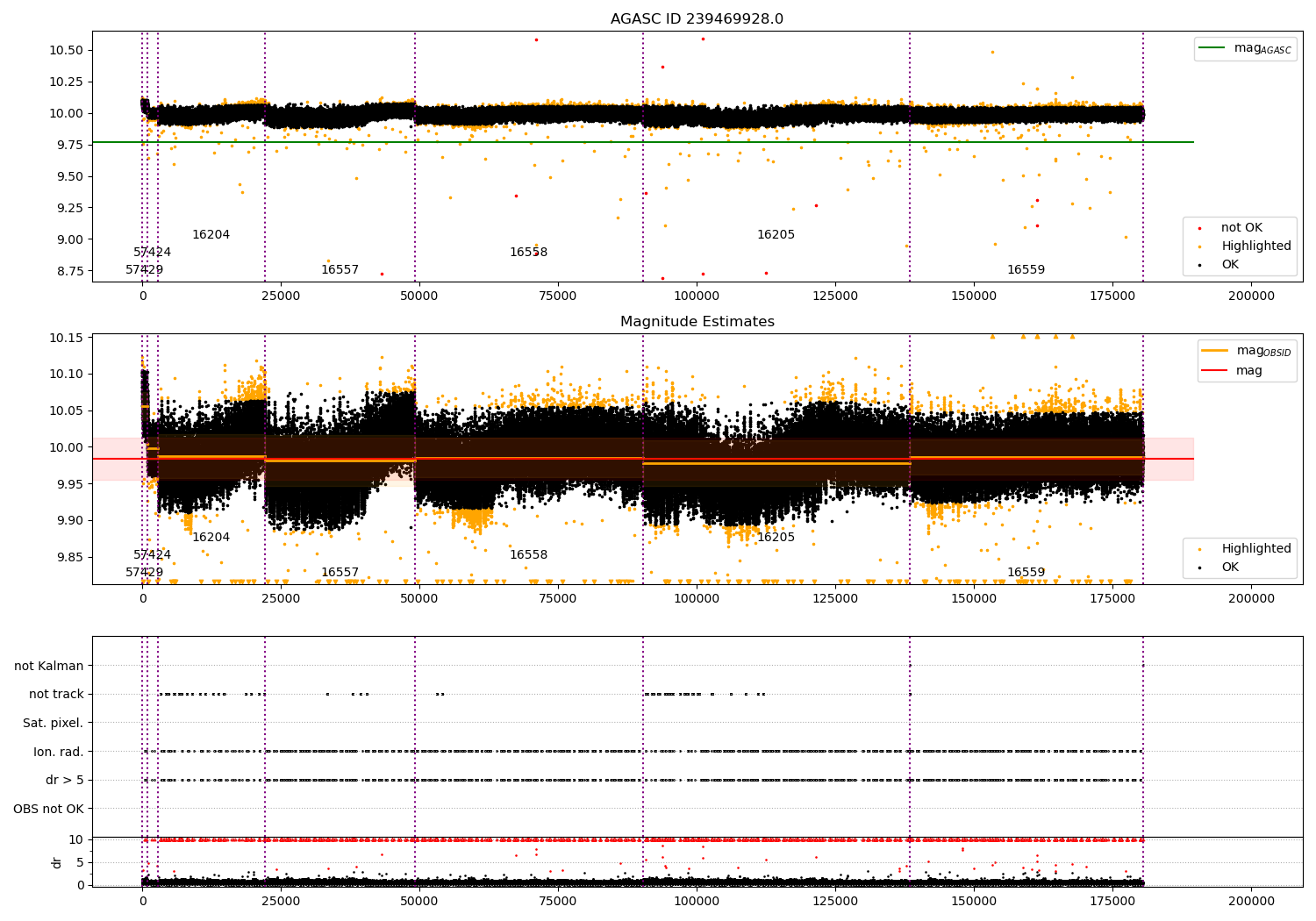Click "OK" entry in the Magnitude Estimates legend
Viewport: 1316px width, 921px height.
click(1219, 568)
